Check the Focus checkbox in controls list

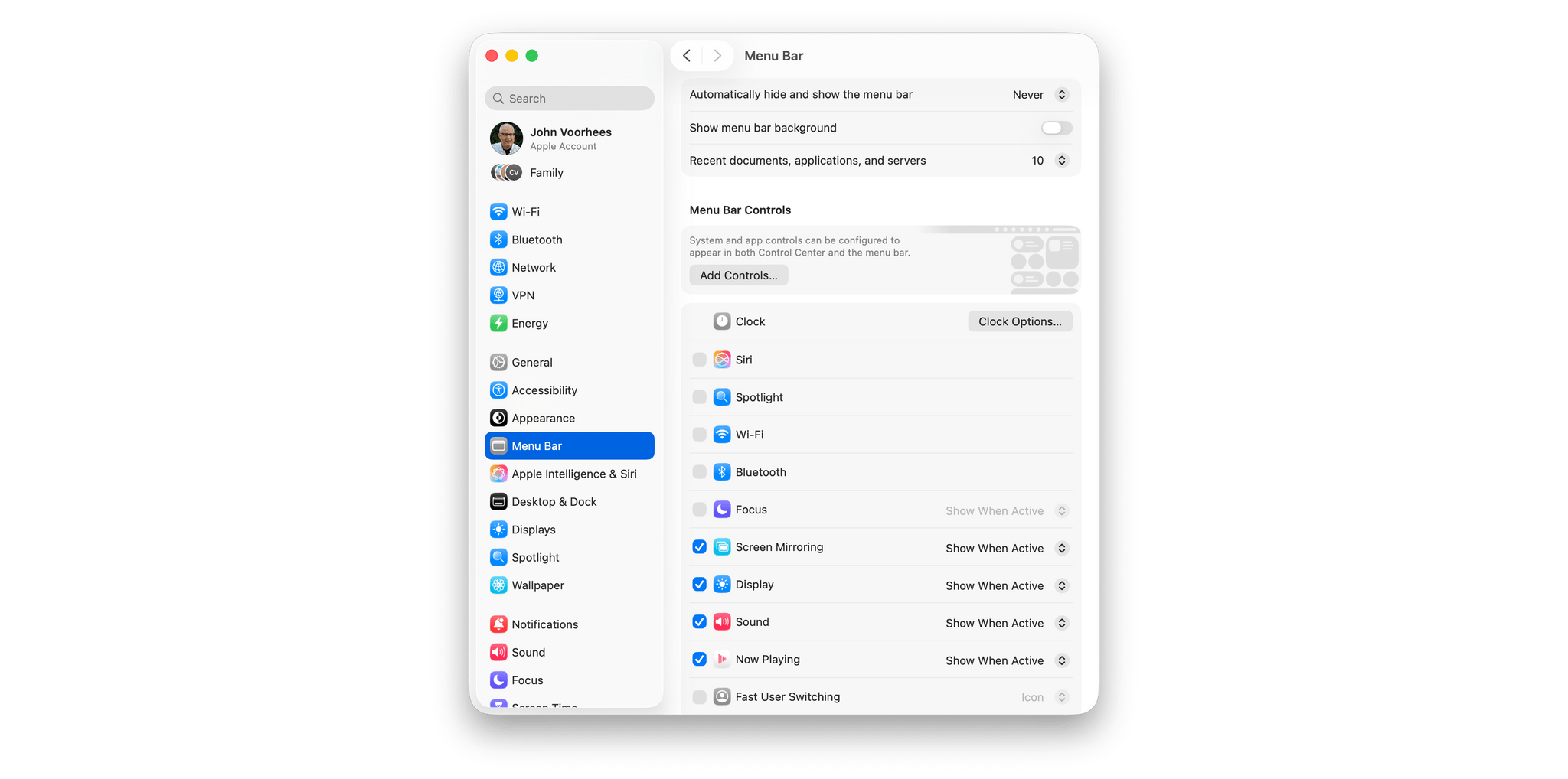point(699,510)
